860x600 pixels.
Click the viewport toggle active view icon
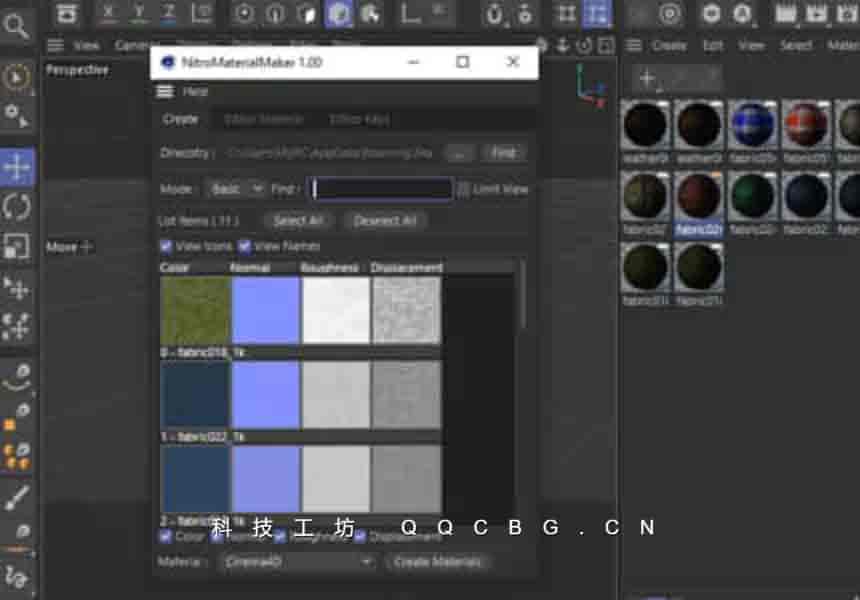pos(606,45)
